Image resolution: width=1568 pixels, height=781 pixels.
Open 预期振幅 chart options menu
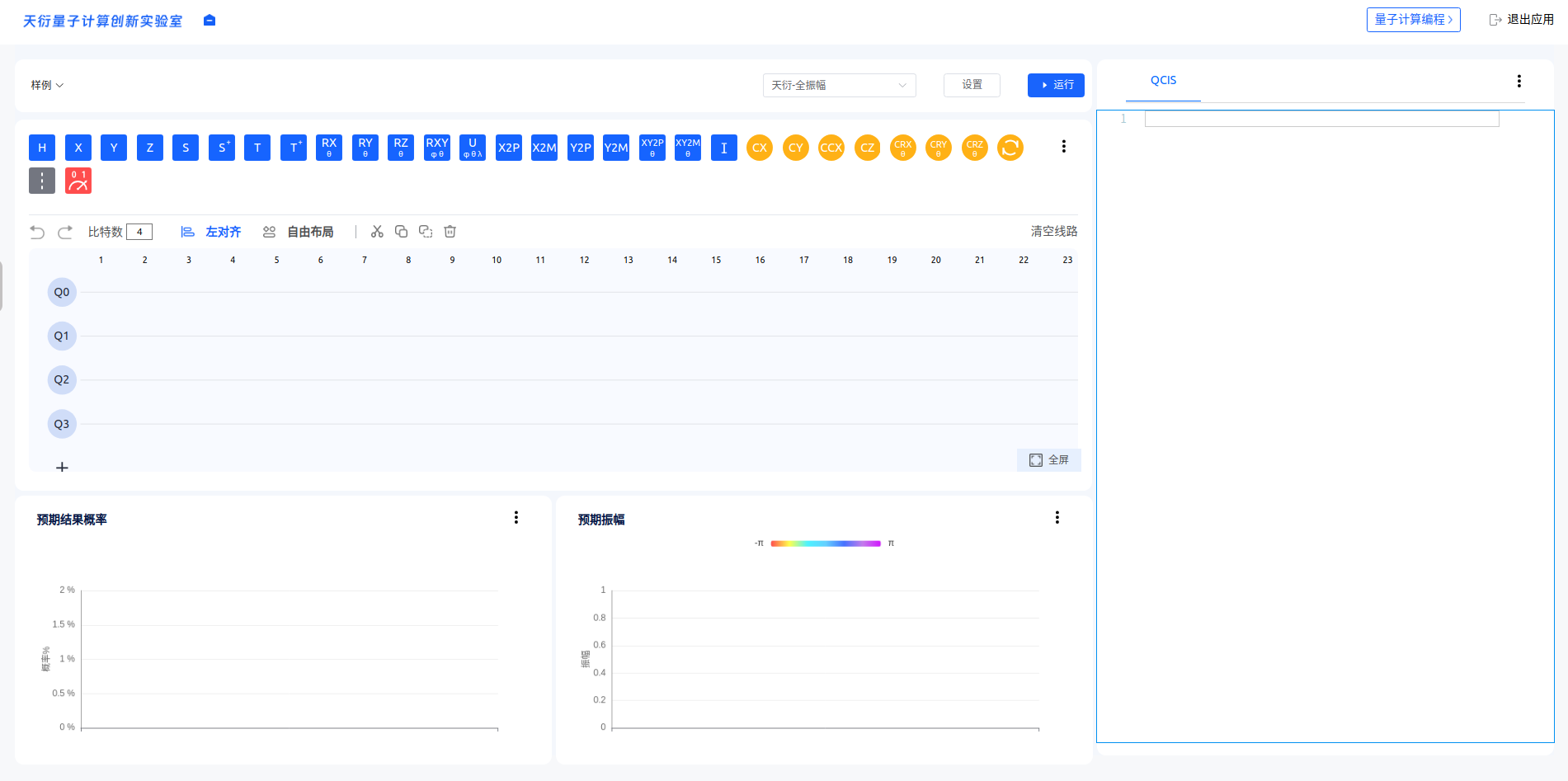[1057, 517]
